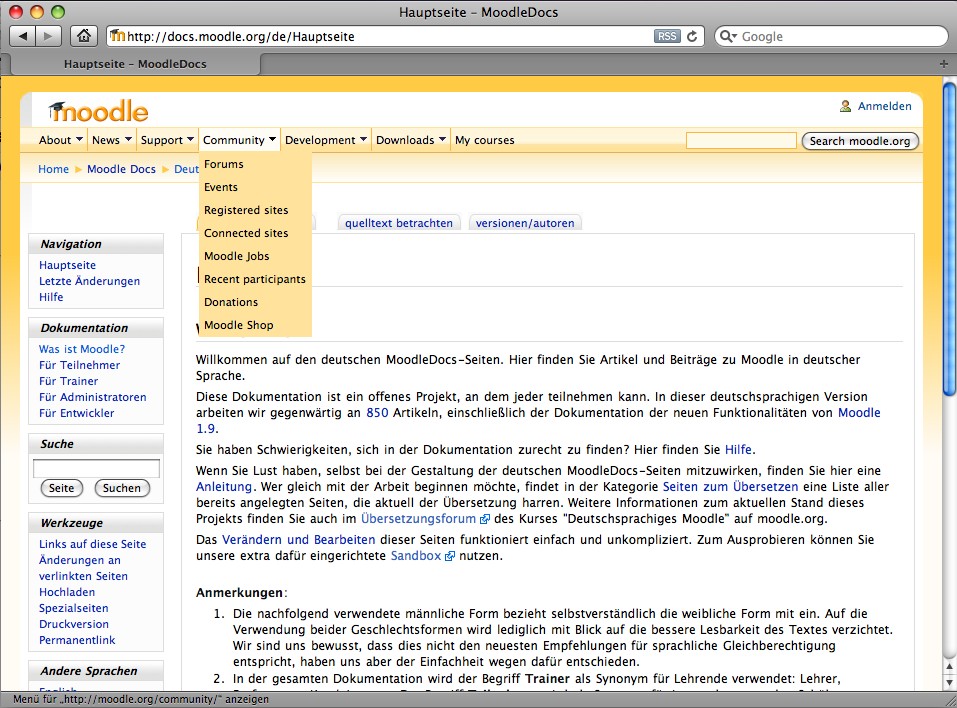Image resolution: width=957 pixels, height=708 pixels.
Task: Choose Connected sites in the Community menu
Action: coord(246,233)
